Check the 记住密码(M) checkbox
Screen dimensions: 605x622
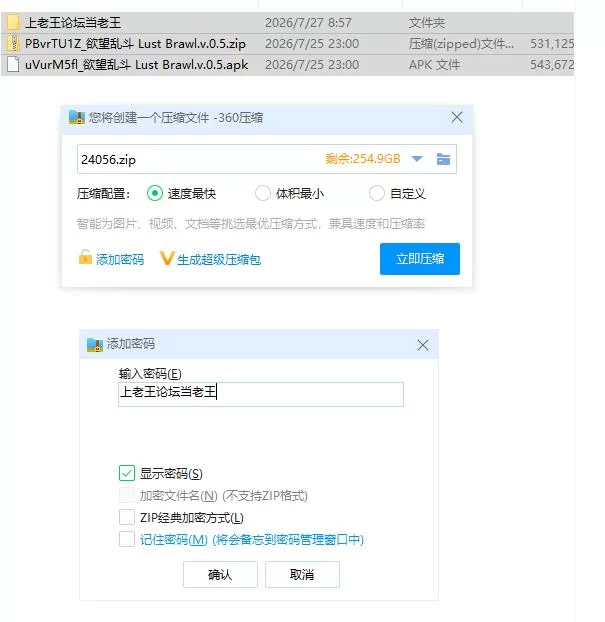coord(127,539)
